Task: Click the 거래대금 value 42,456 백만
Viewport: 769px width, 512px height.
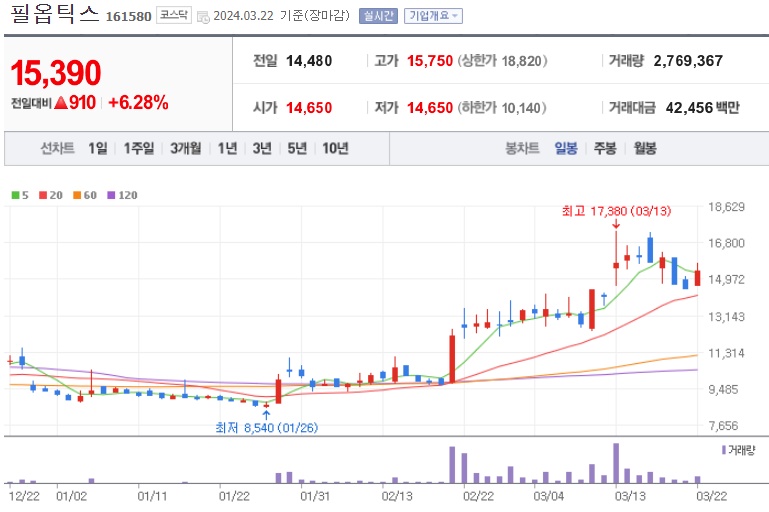Action: tap(702, 108)
